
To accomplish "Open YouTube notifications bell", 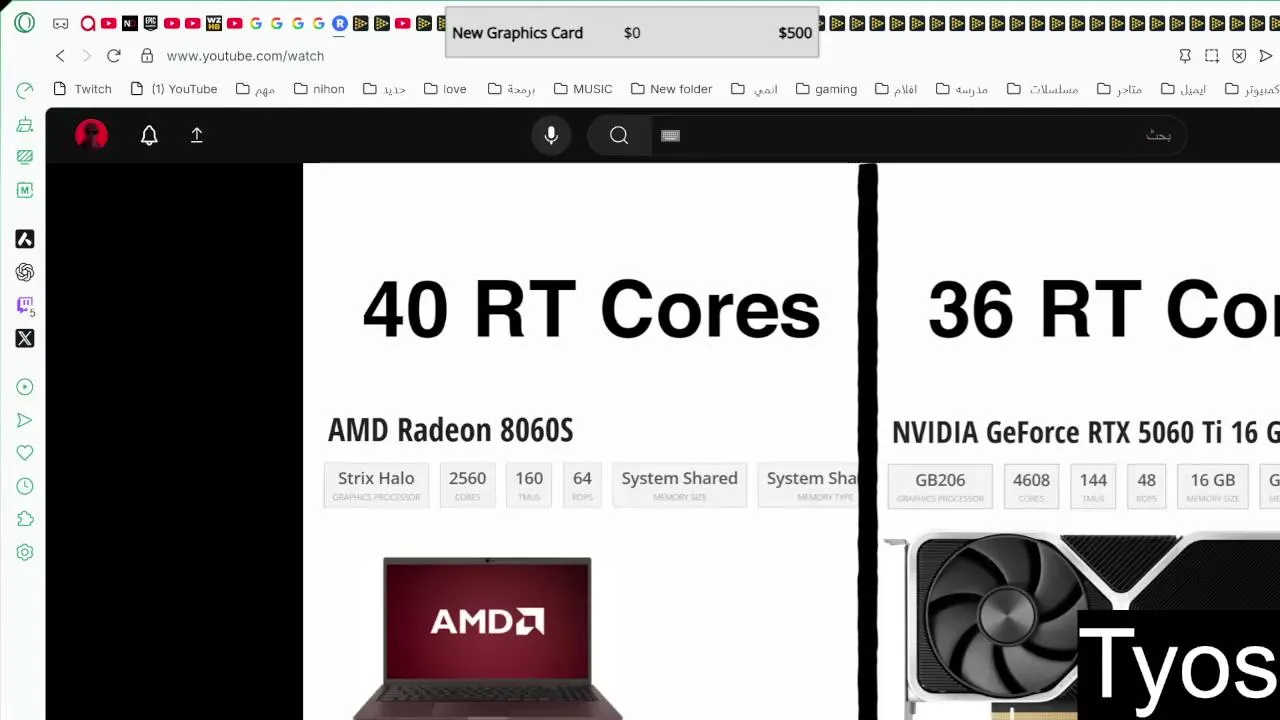I will coord(149,135).
